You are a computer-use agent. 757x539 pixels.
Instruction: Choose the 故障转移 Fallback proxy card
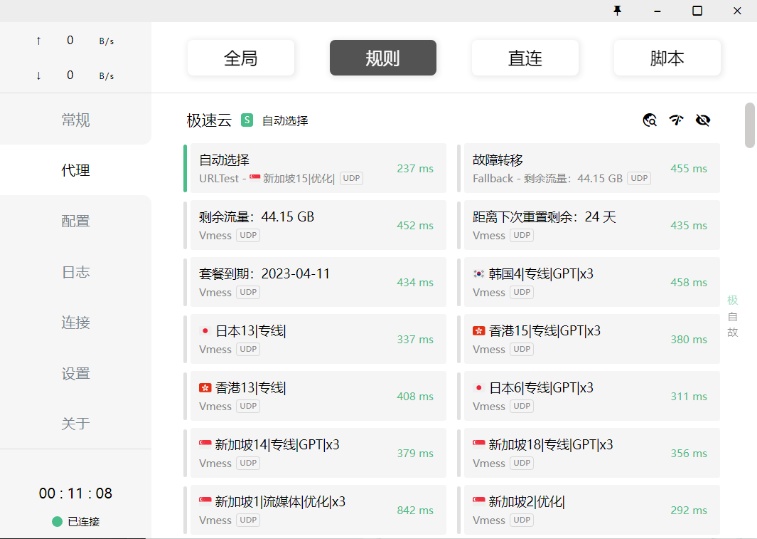click(589, 168)
